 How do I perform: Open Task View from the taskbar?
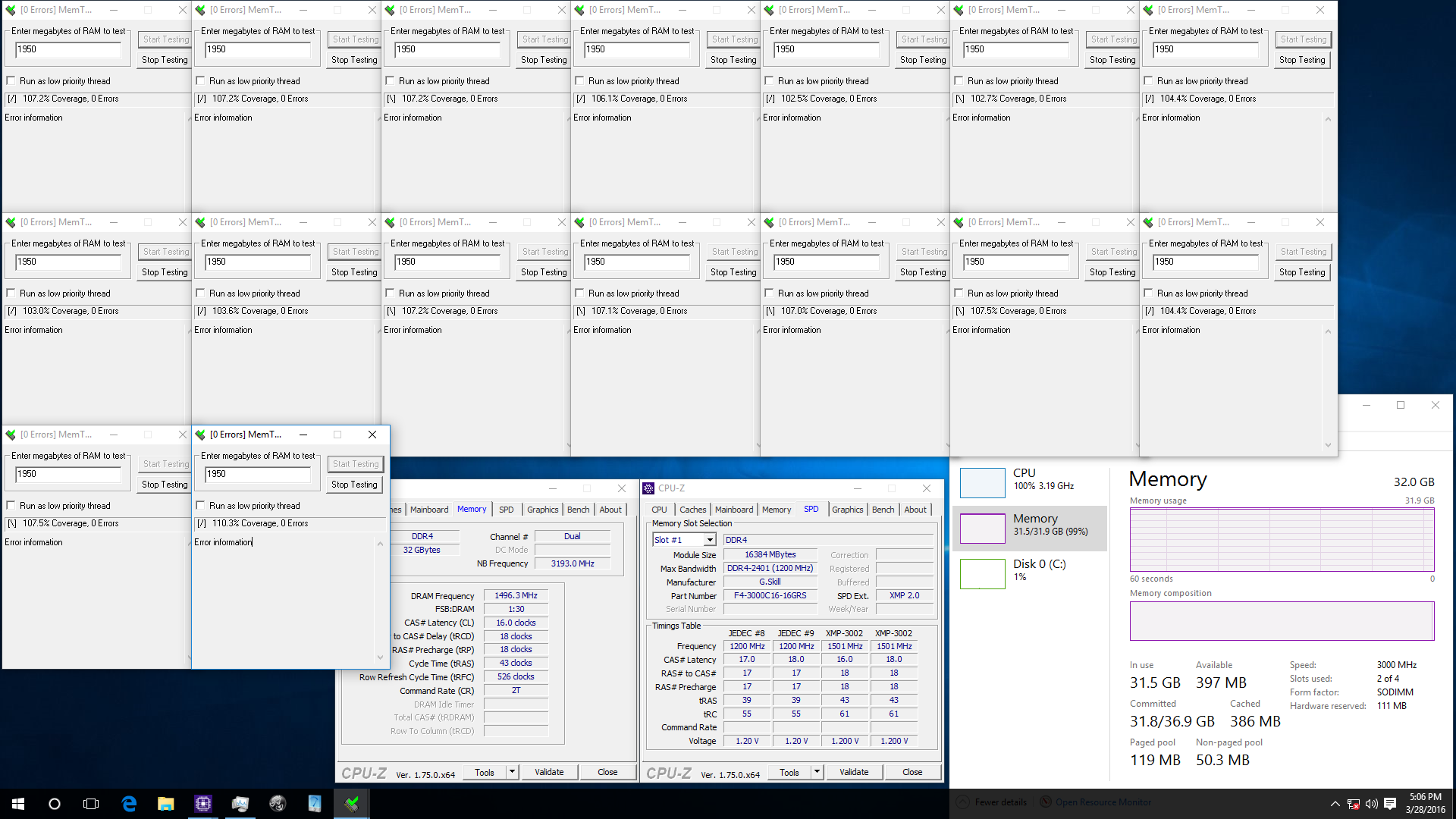click(x=91, y=804)
